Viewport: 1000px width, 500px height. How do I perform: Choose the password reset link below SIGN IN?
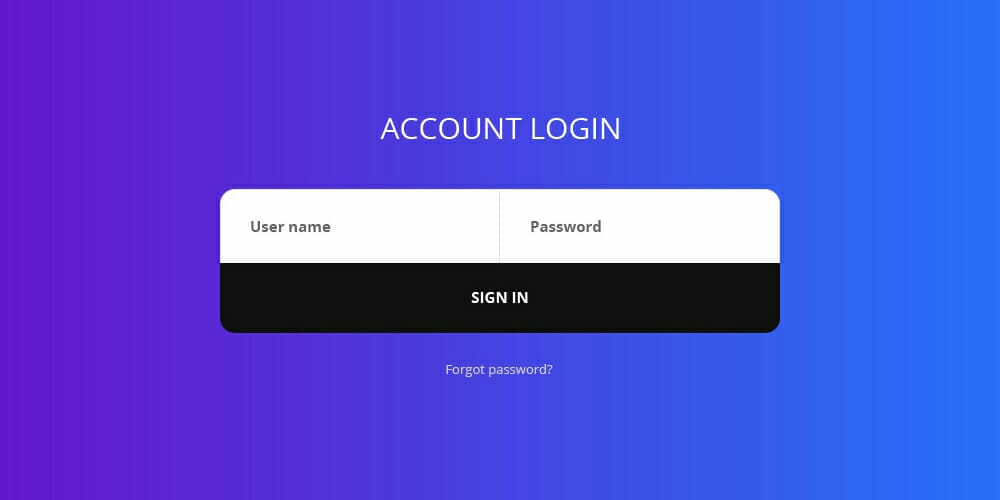coord(499,370)
